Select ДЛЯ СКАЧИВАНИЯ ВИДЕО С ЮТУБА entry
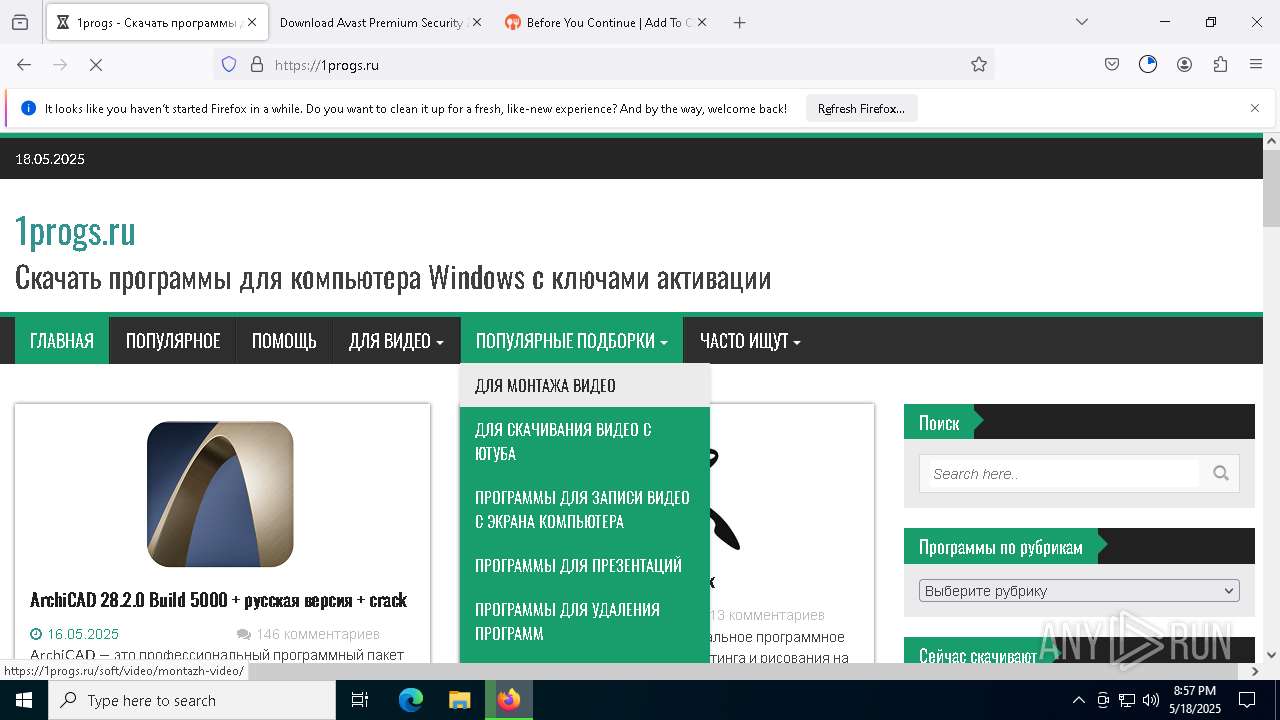Screen dimensions: 1280x720 (585, 441)
